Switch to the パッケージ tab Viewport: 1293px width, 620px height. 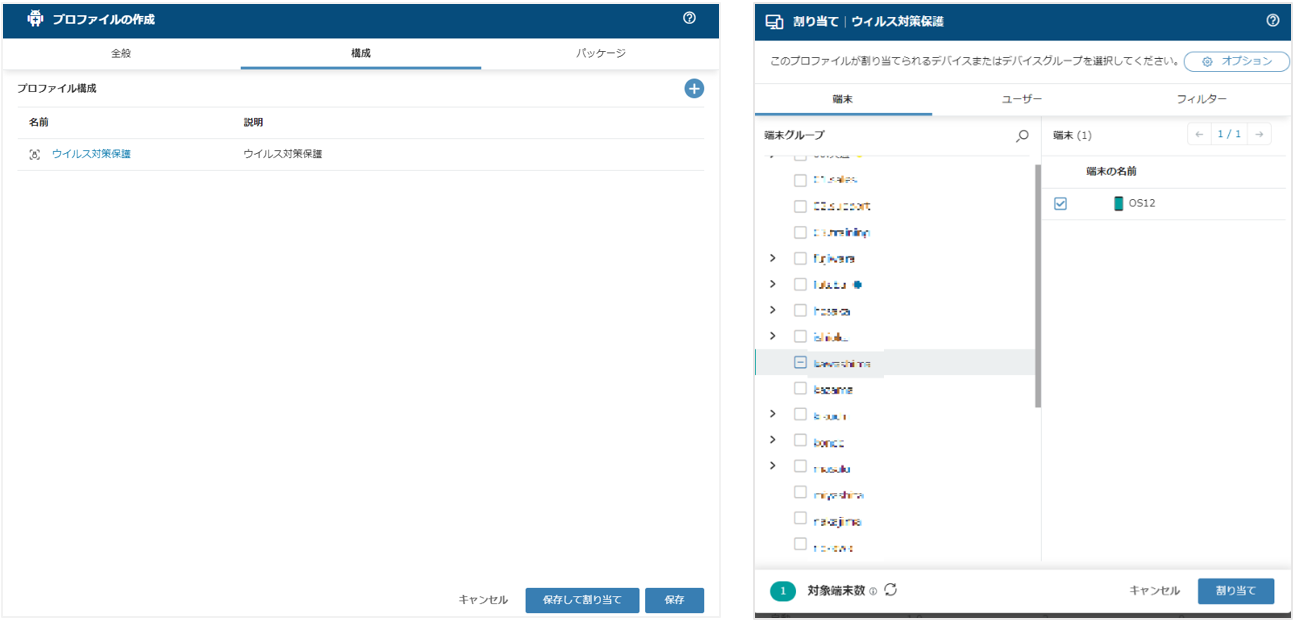[x=600, y=53]
